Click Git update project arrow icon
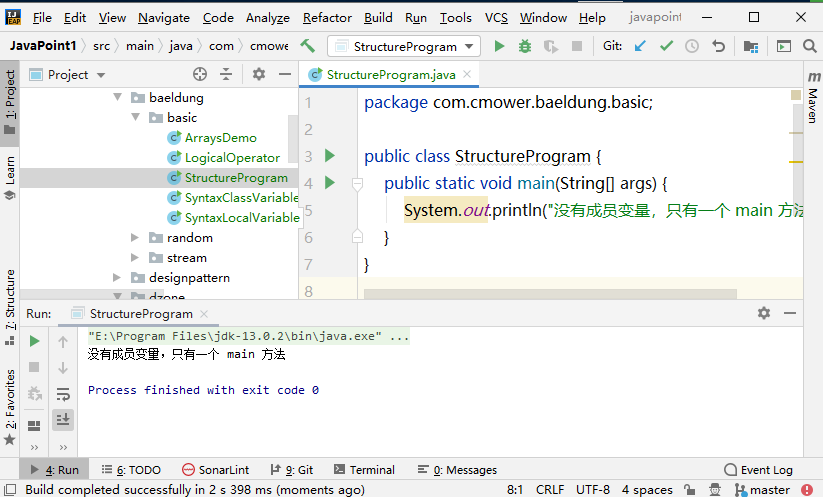823x497 pixels. click(640, 47)
